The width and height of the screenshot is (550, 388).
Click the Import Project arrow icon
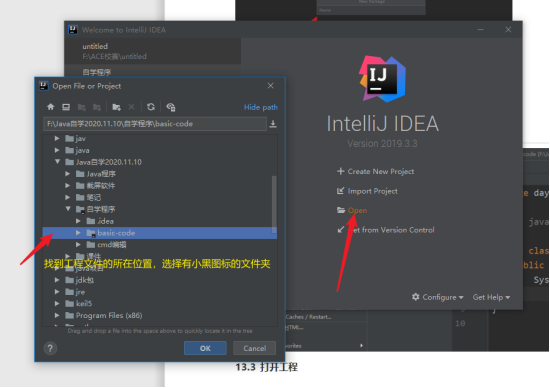[x=340, y=191]
